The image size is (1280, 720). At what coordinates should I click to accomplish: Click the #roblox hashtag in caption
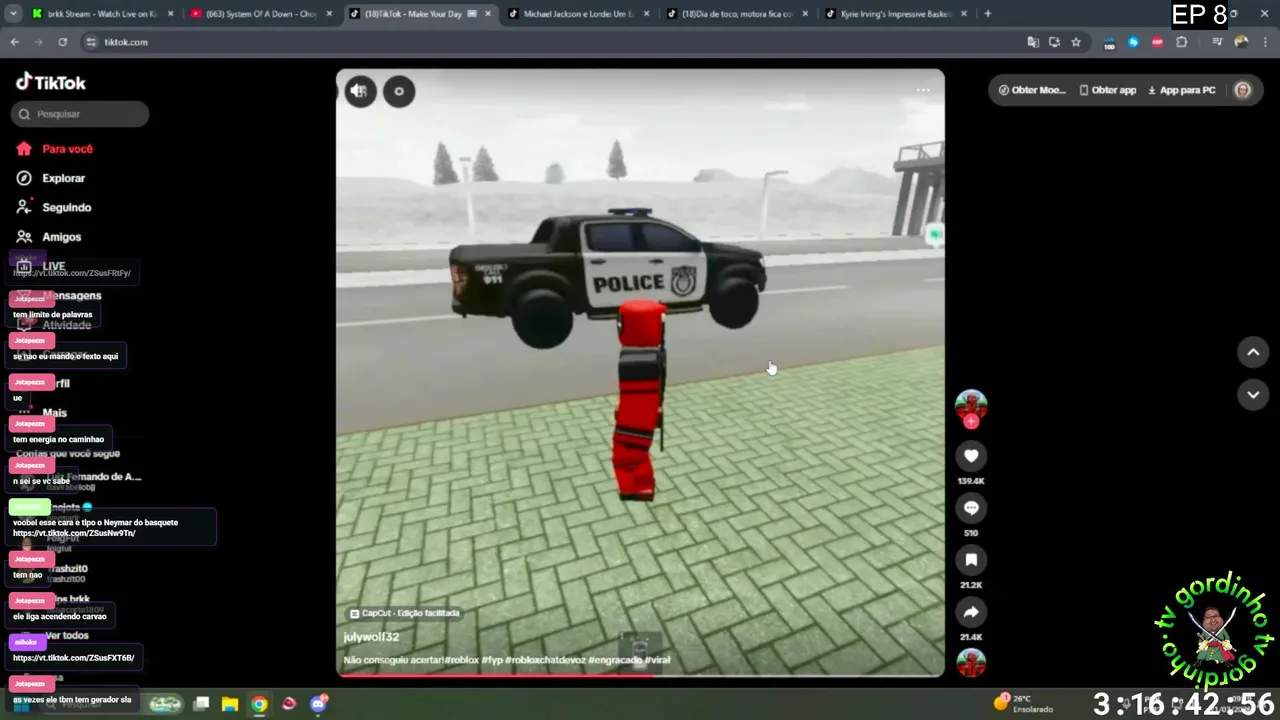click(x=461, y=660)
